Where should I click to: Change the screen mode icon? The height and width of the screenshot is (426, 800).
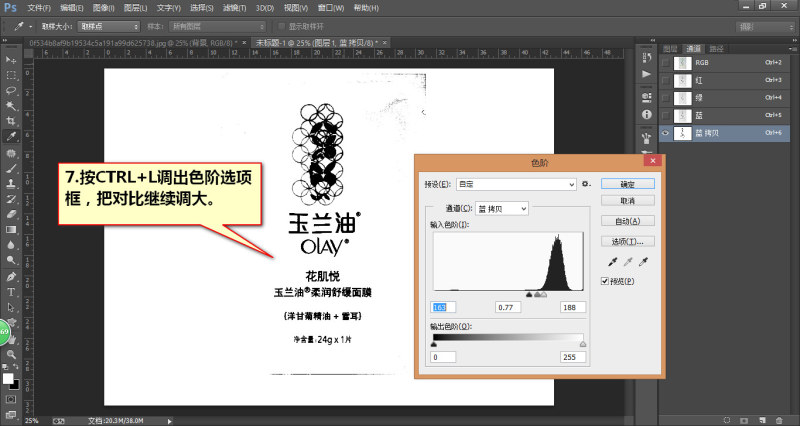(11, 414)
